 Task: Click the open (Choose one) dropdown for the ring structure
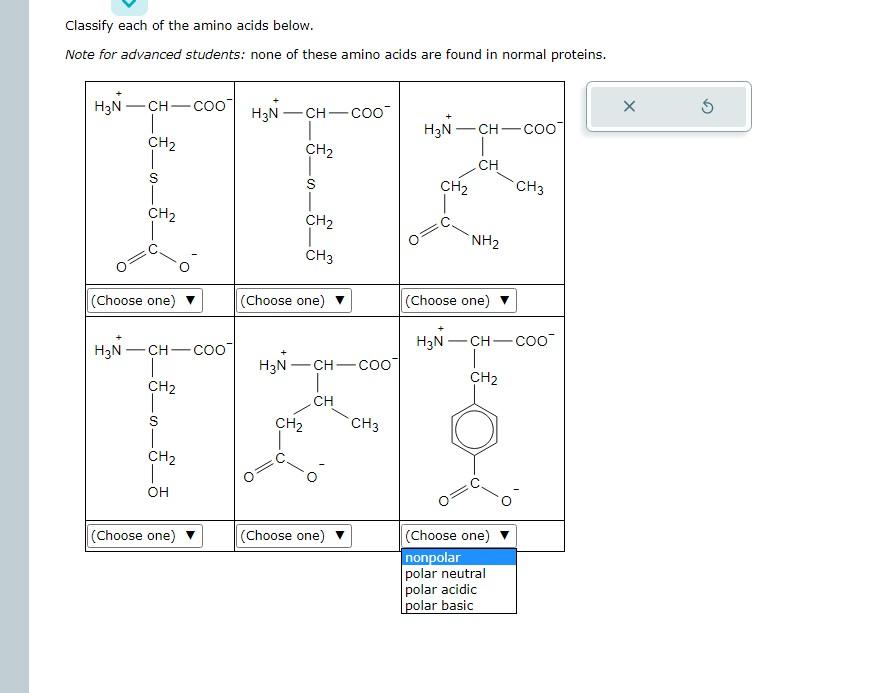tap(457, 535)
